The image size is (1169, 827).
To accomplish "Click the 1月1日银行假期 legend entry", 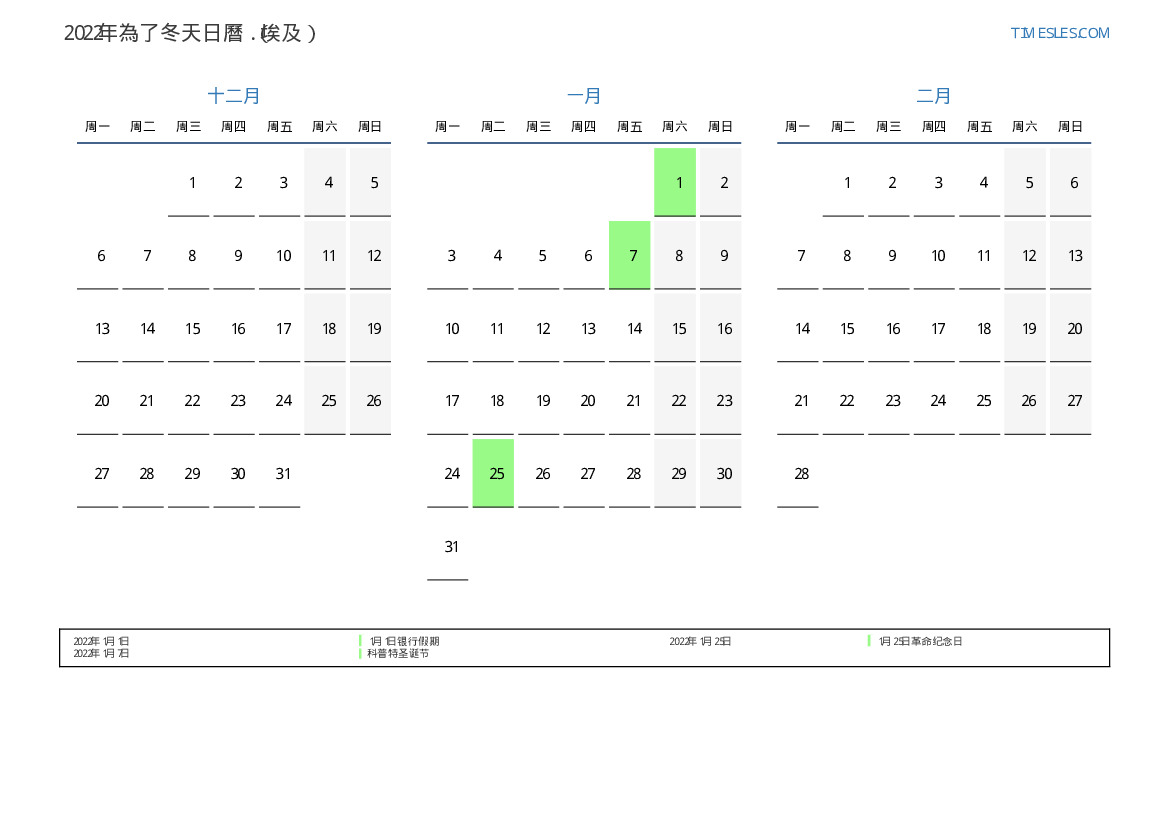I will click(404, 641).
